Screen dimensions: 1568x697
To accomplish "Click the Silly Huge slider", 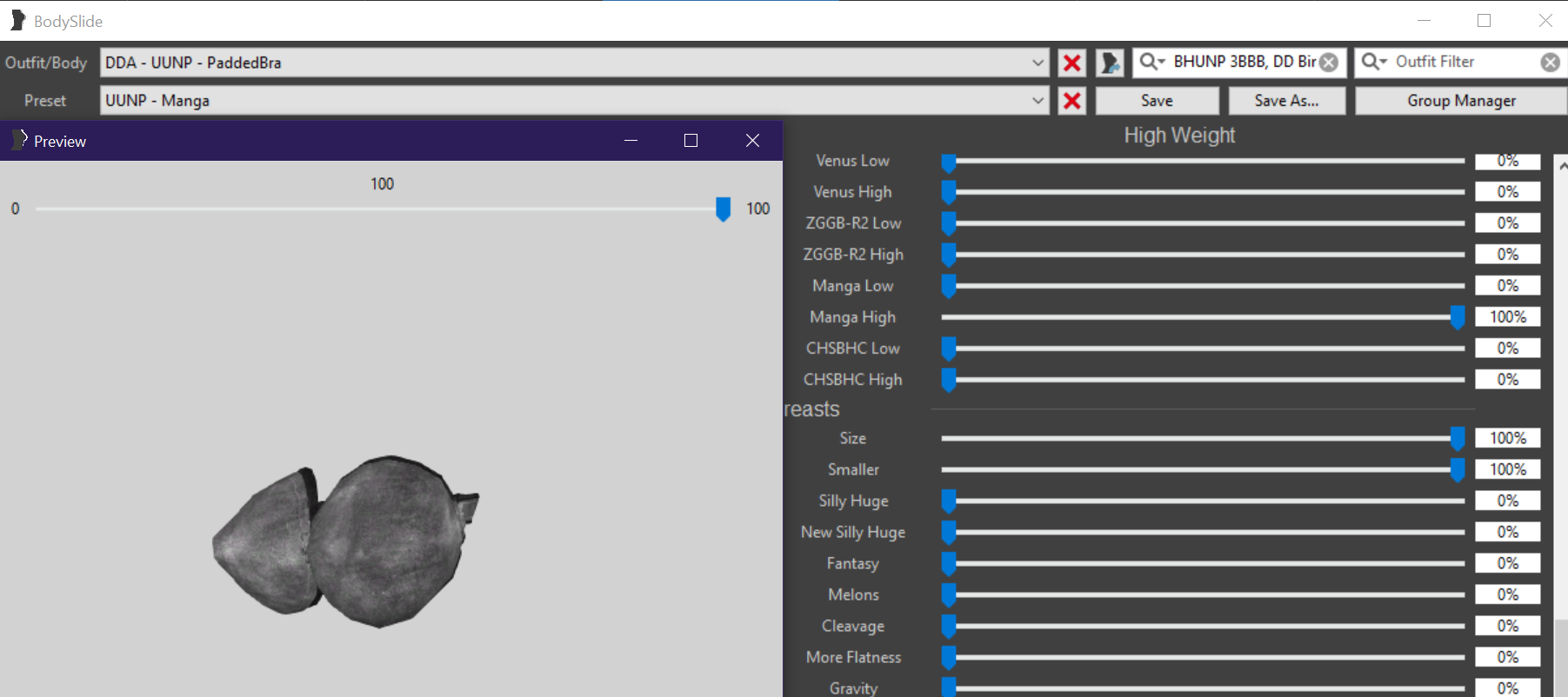I will (x=1203, y=501).
